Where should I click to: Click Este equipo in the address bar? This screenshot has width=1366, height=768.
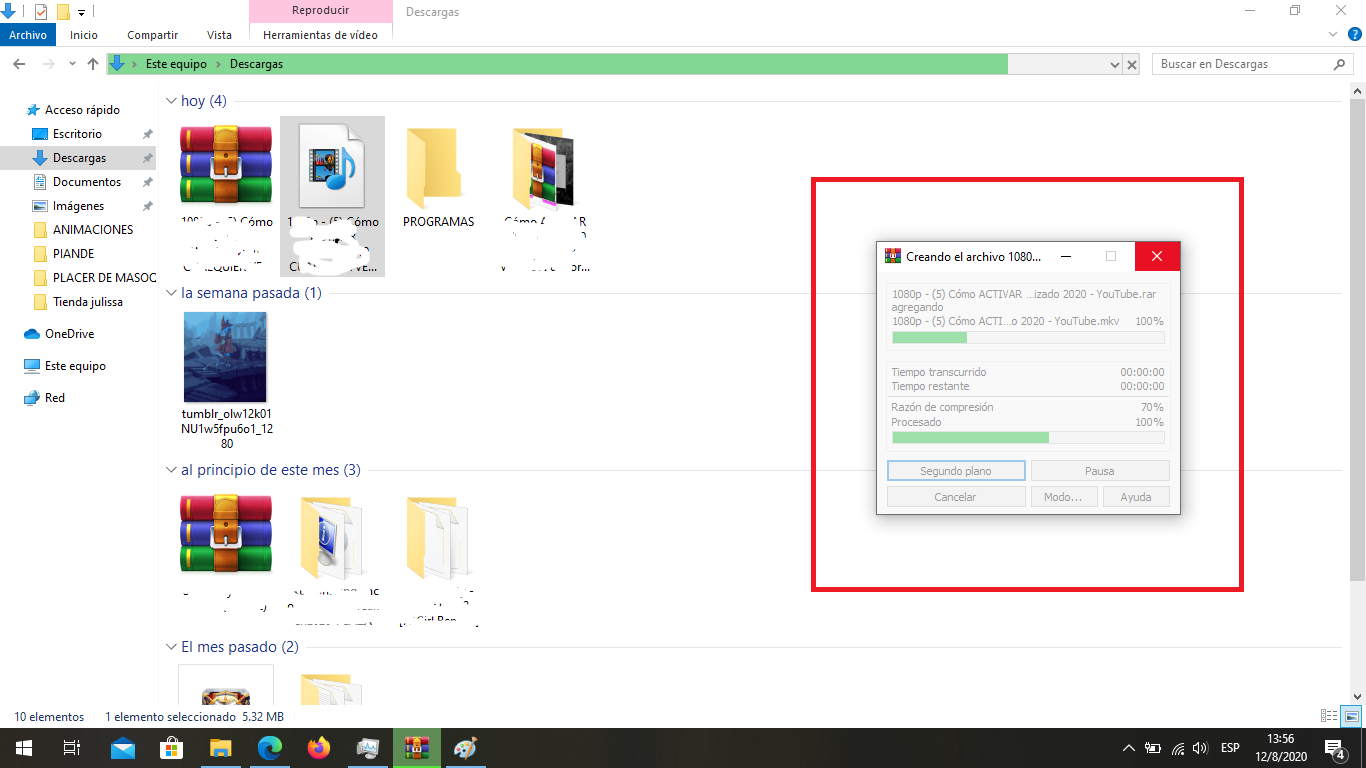point(176,64)
